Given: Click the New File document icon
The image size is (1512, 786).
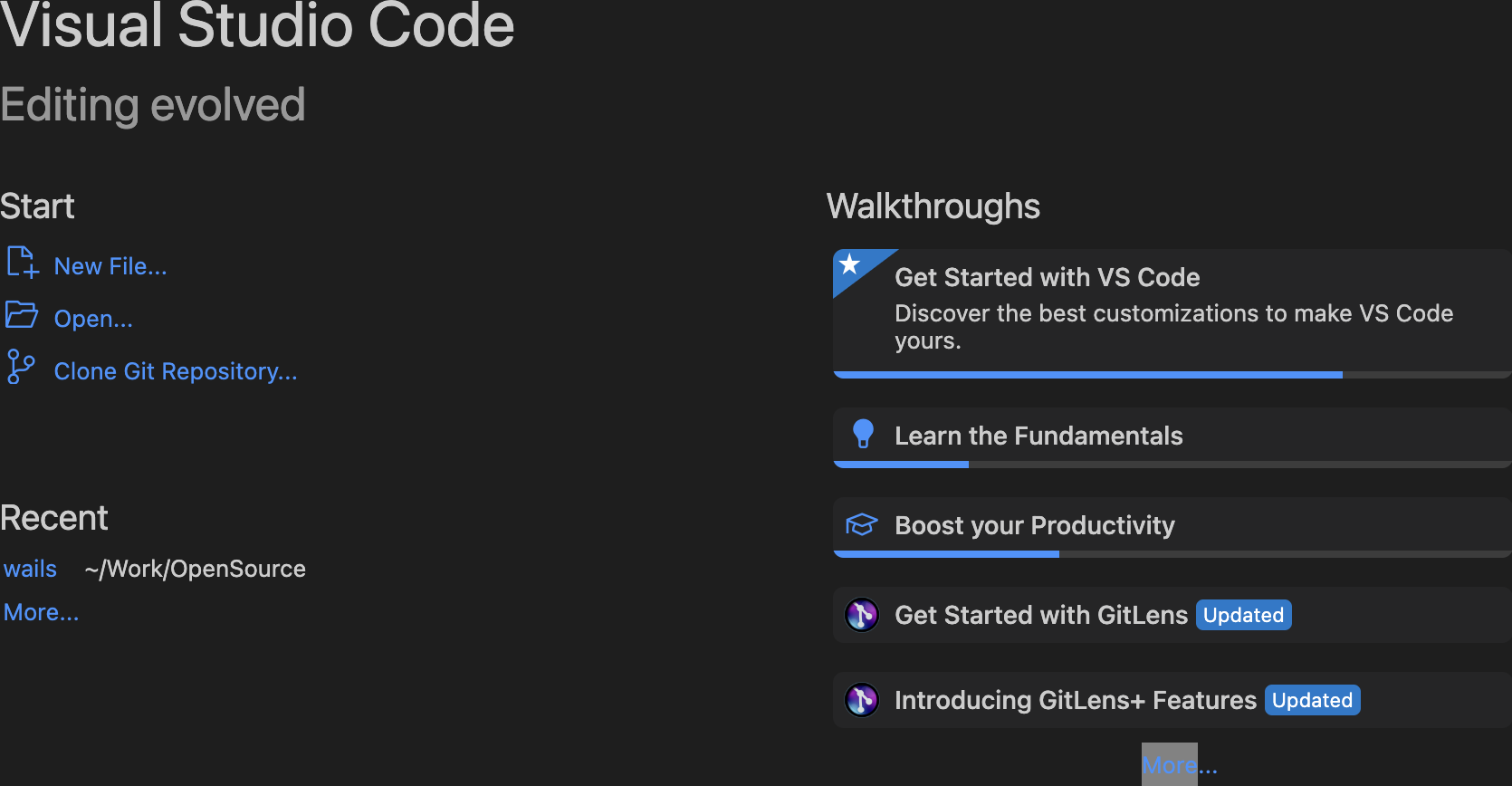Looking at the screenshot, I should pos(22,263).
